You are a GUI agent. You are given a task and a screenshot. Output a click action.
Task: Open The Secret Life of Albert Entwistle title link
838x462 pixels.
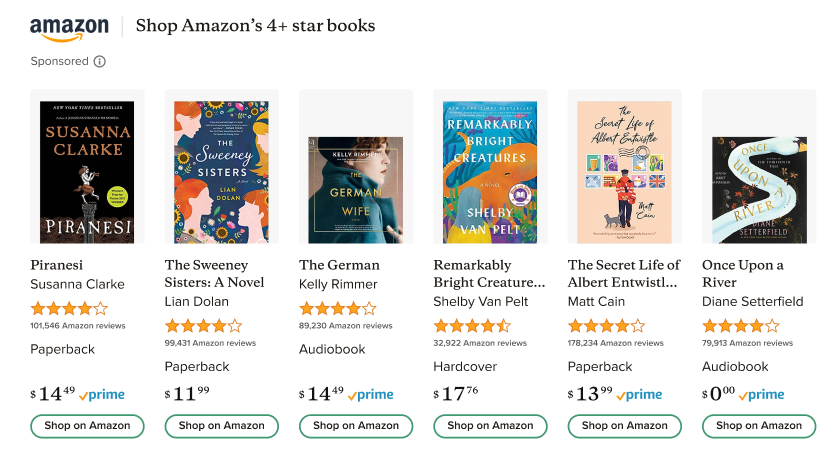(x=624, y=273)
